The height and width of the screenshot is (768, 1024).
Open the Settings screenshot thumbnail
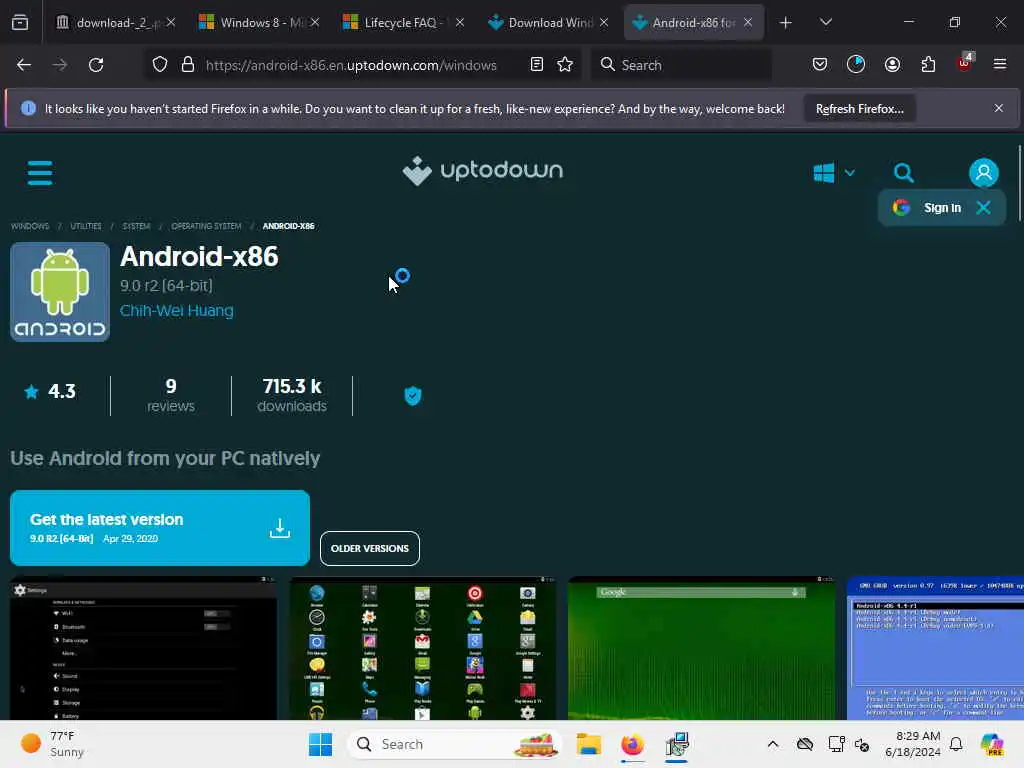point(143,648)
